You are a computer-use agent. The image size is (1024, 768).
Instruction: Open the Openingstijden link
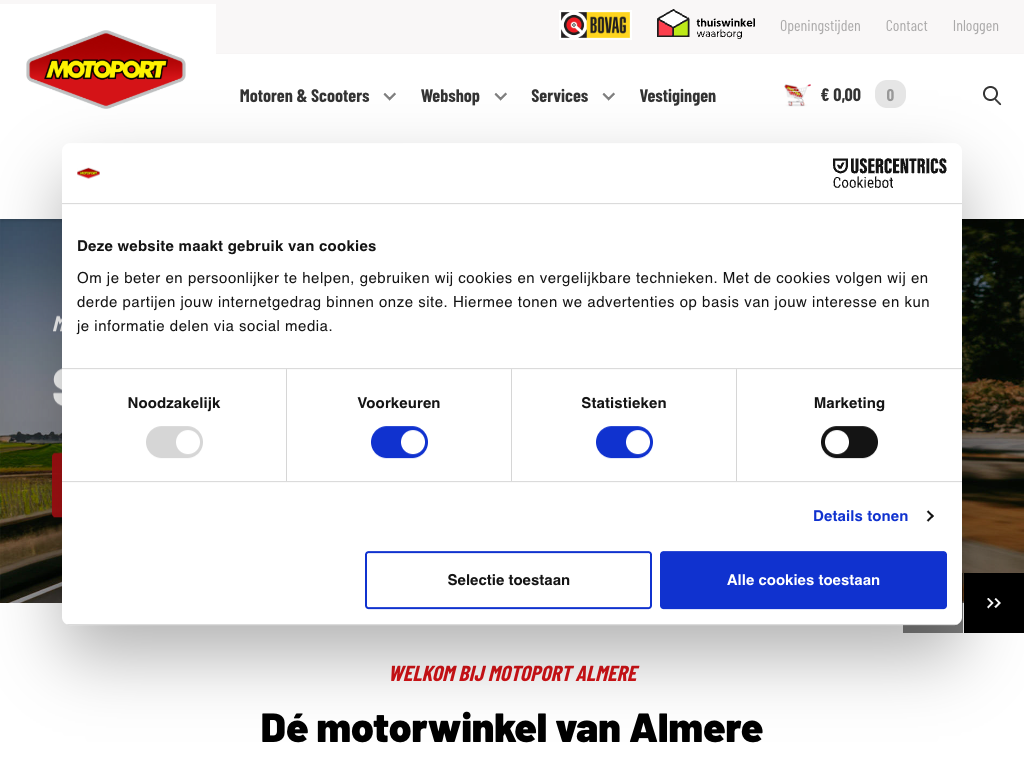point(820,26)
